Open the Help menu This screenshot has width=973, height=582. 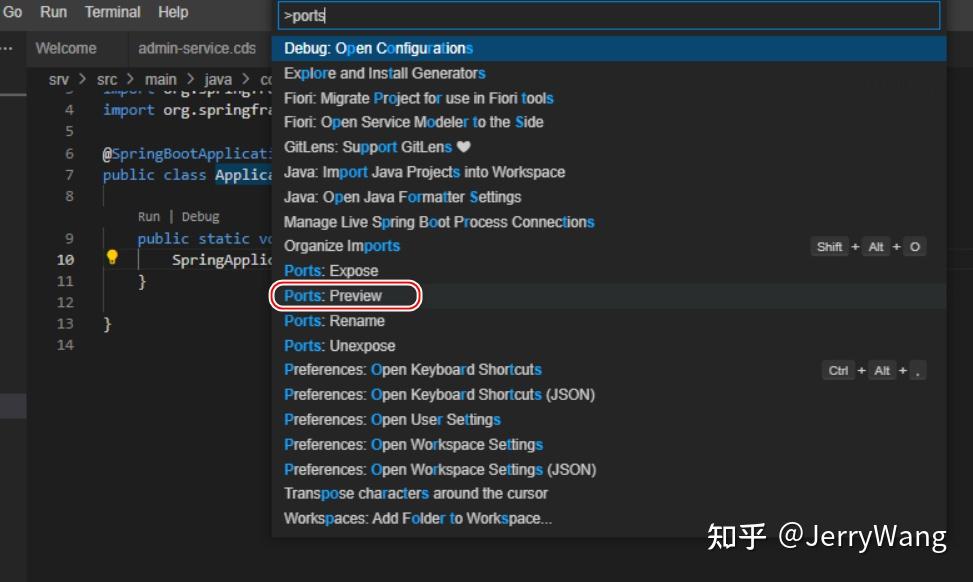[173, 12]
